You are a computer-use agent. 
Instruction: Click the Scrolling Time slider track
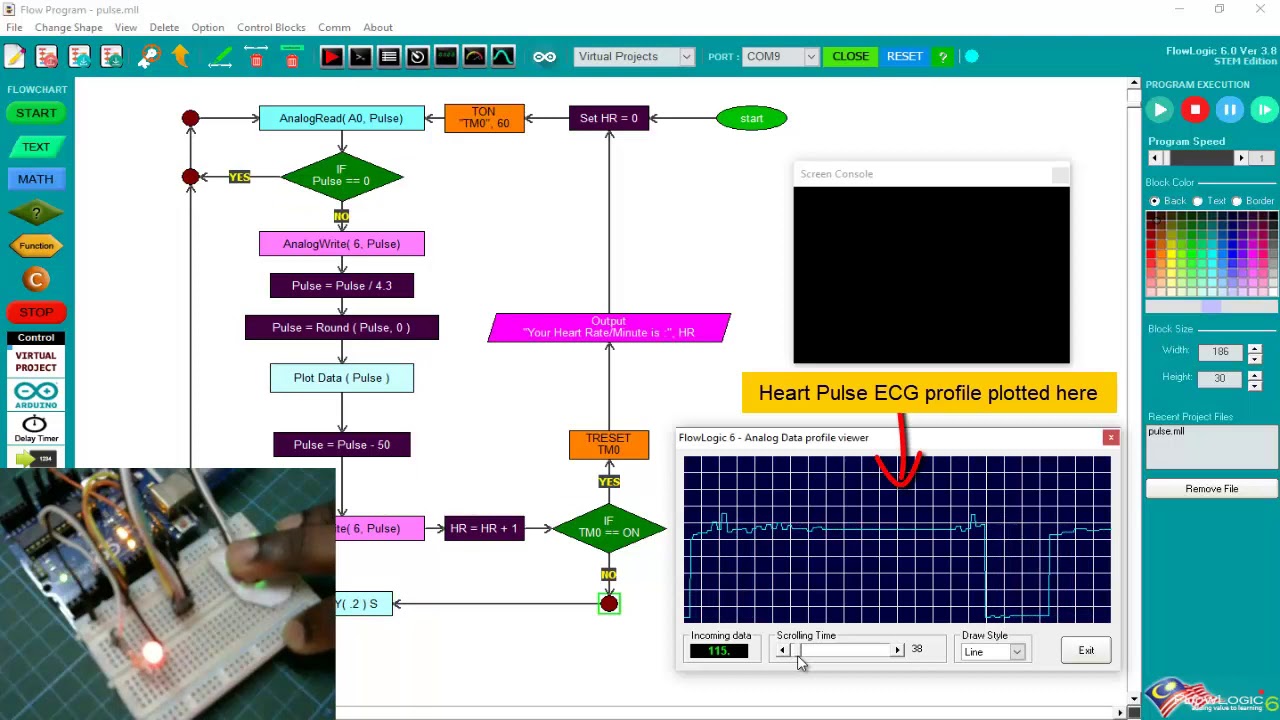click(840, 651)
